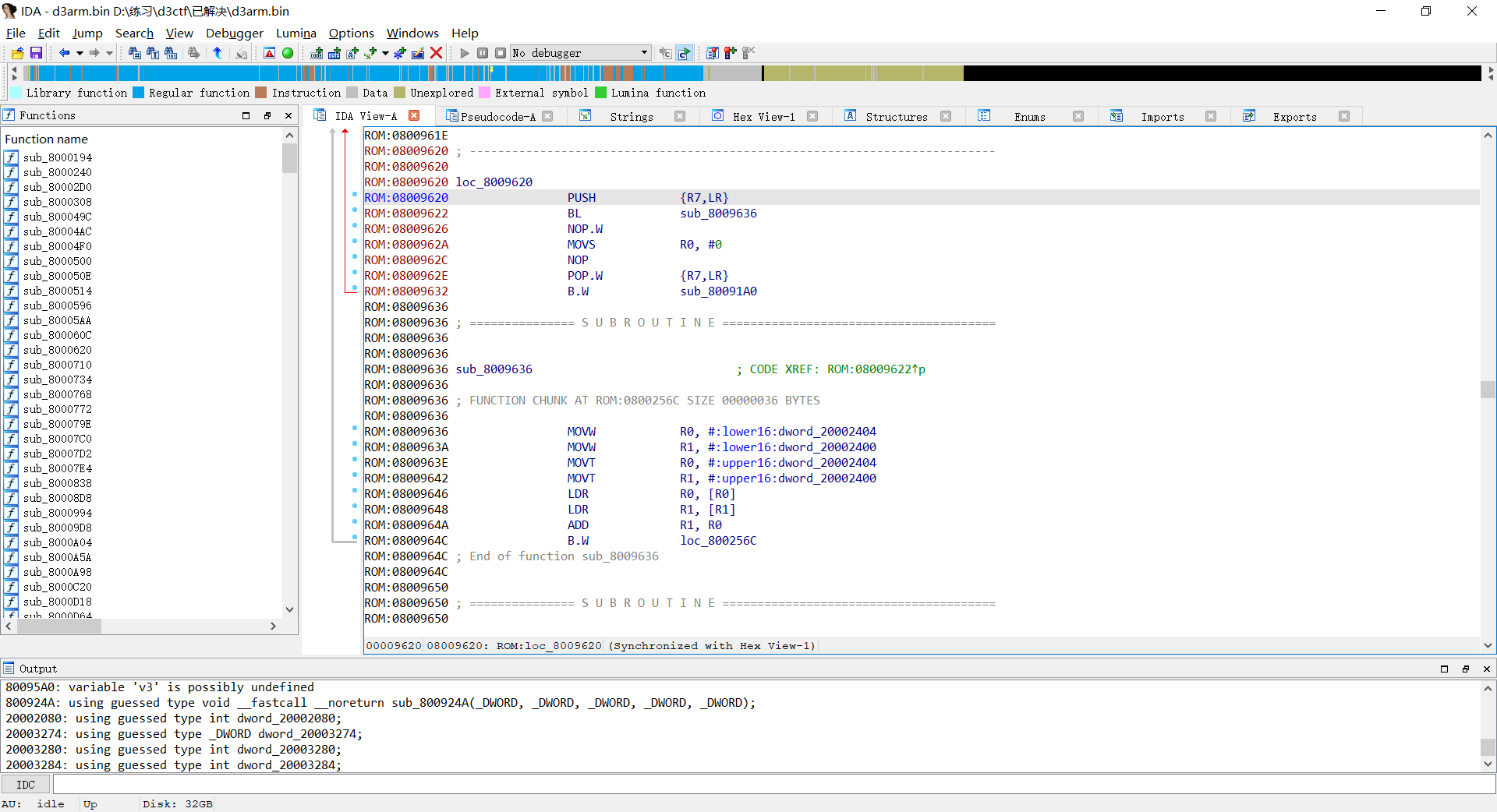Click the red add-breakpoint toolbar icon
This screenshot has height=812, width=1497.
click(x=731, y=53)
